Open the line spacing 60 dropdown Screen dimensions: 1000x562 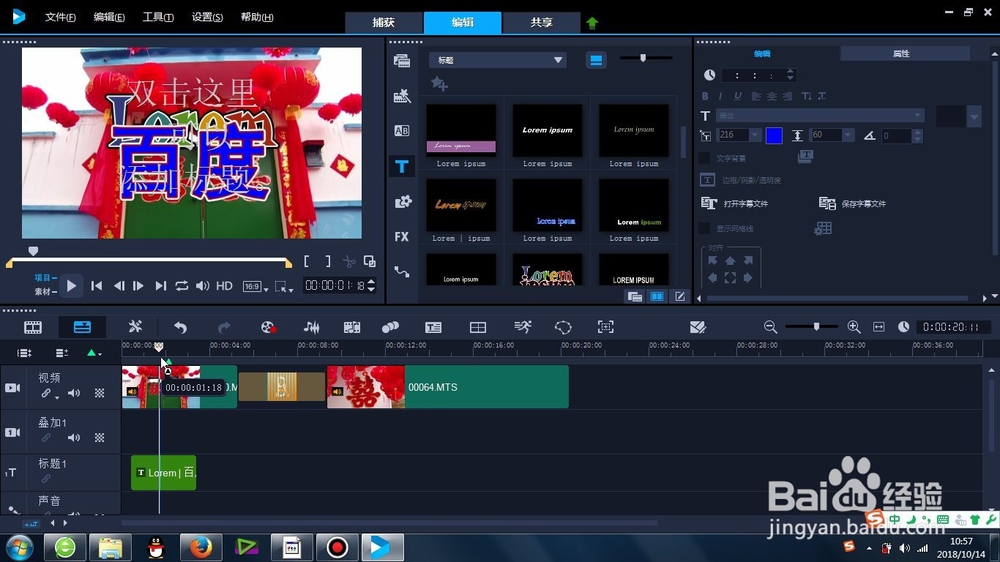point(848,135)
